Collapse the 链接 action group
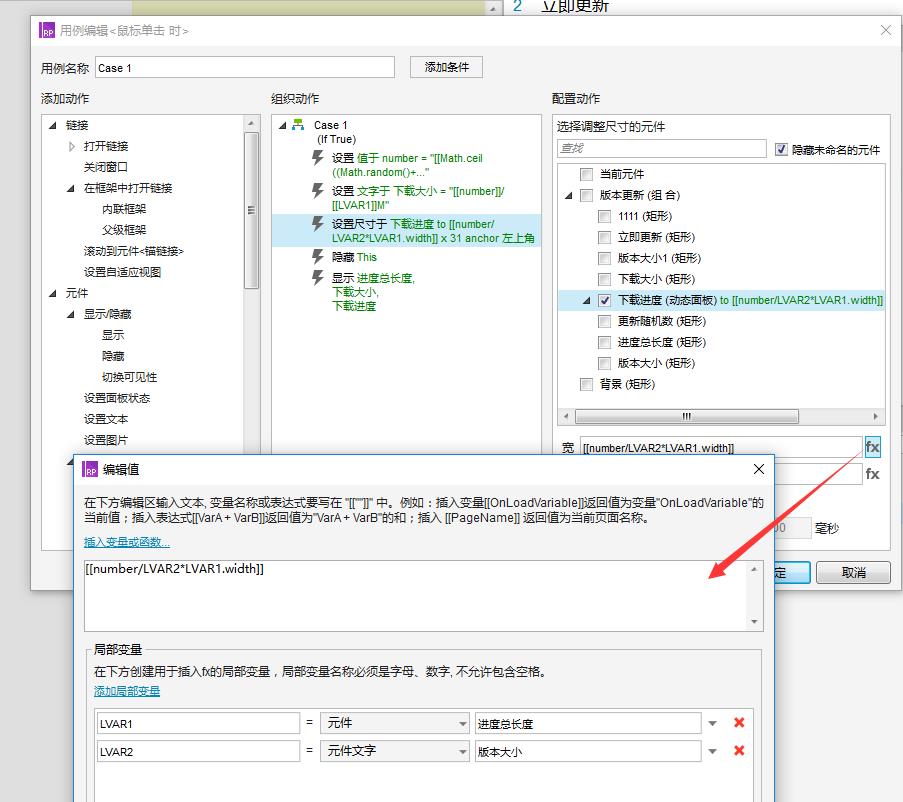This screenshot has height=802, width=903. [53, 125]
